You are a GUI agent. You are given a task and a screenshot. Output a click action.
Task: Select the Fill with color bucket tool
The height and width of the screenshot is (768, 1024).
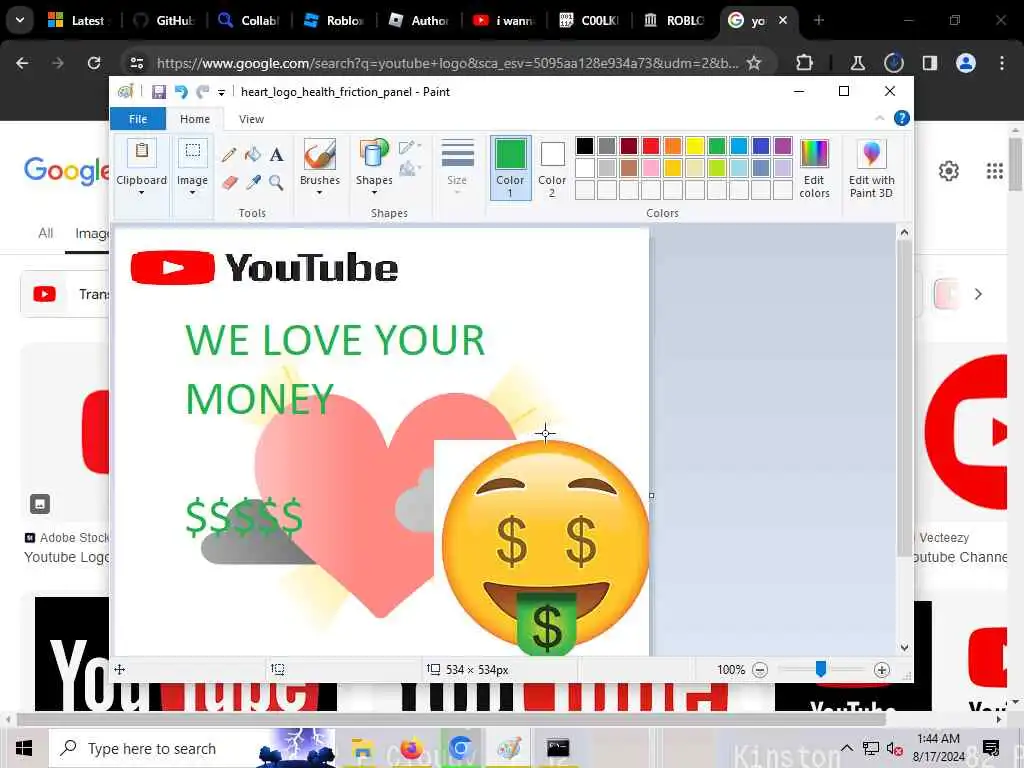click(x=253, y=155)
